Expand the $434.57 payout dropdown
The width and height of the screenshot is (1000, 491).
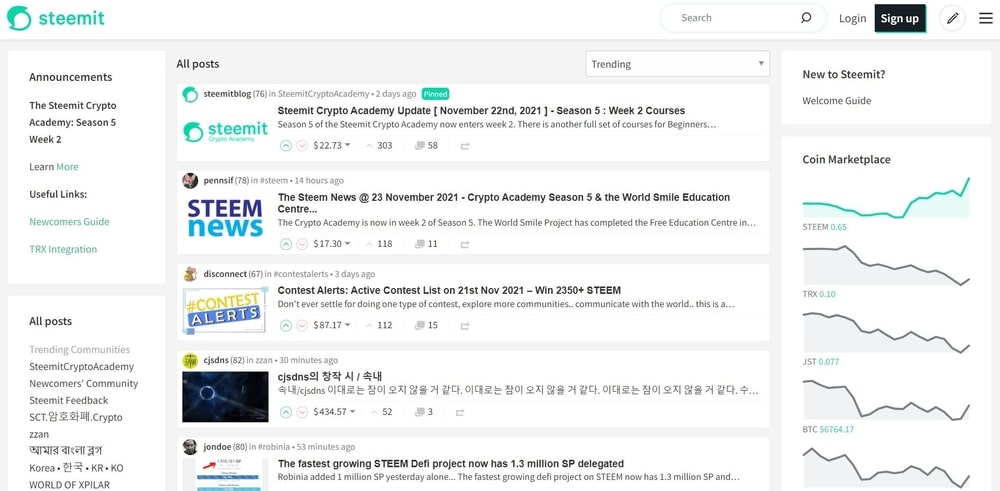[335, 412]
